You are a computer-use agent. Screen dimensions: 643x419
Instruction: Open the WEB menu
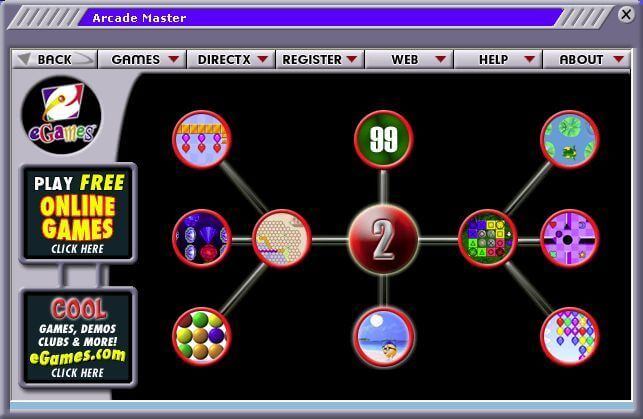coord(409,59)
